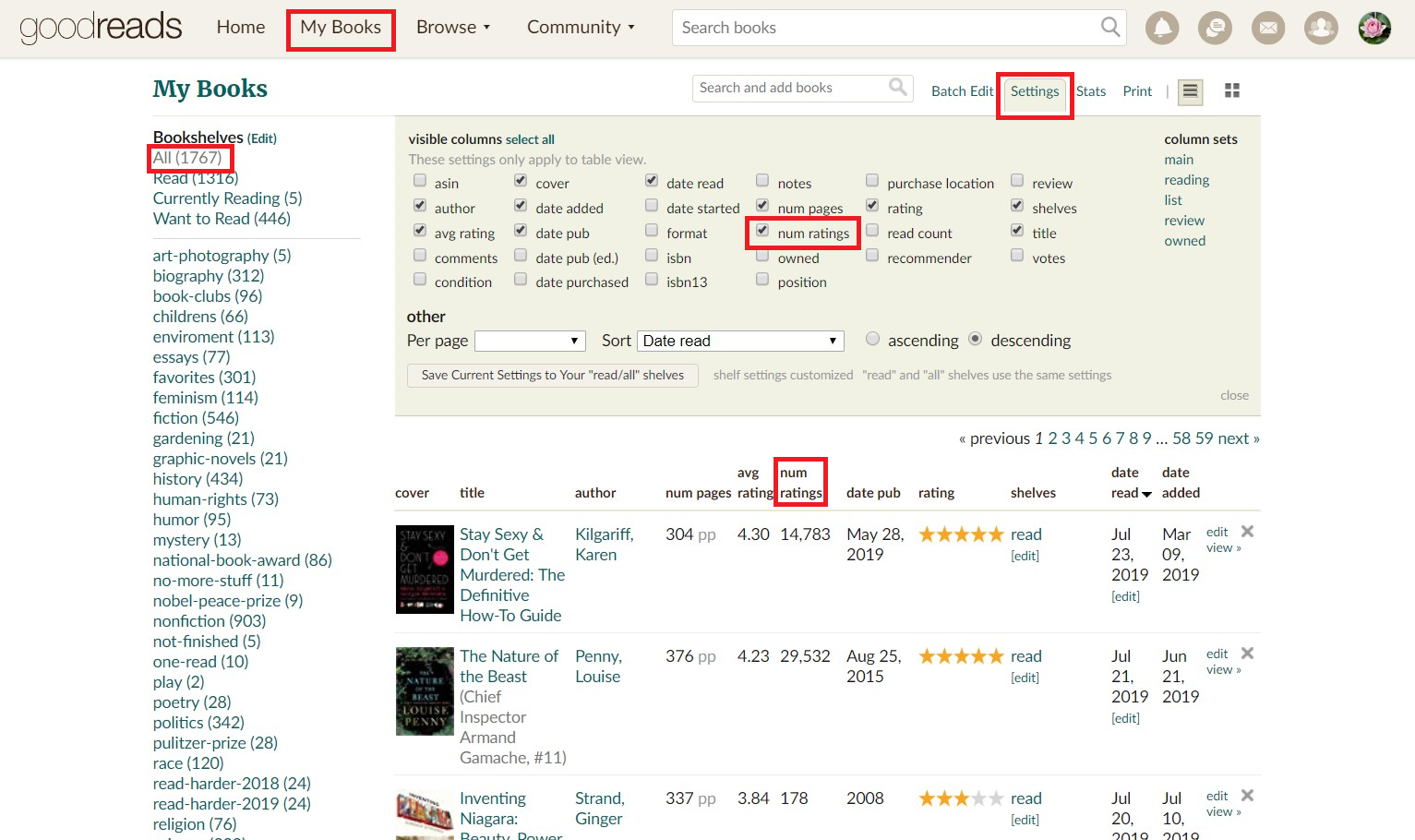Check the notes column checkbox
Screen dimensions: 1415x840
[x=762, y=181]
